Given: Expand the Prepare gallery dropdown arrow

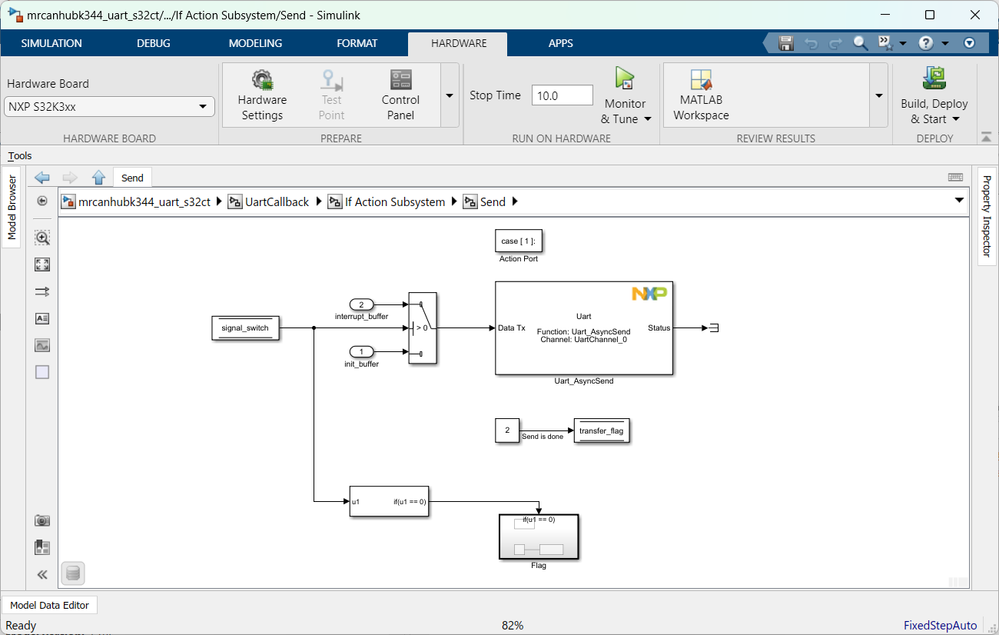Looking at the screenshot, I should (x=449, y=96).
